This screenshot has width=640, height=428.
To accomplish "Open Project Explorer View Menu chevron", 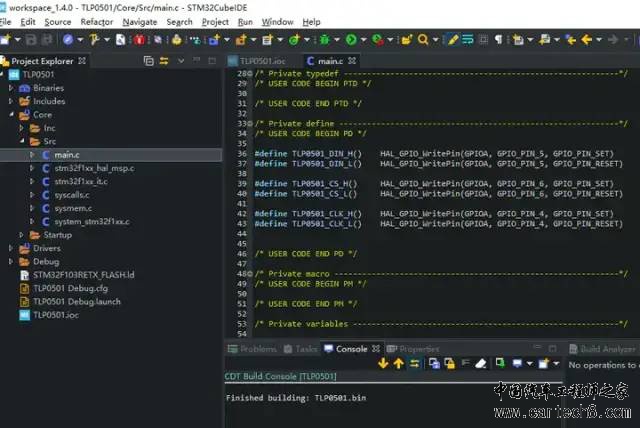I will (181, 61).
